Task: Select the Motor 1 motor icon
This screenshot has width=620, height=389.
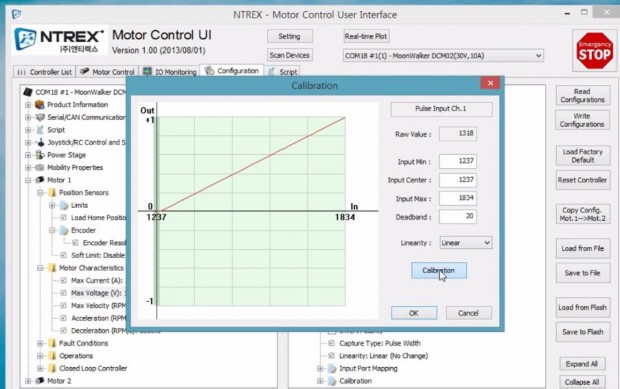Action: pyautogui.click(x=40, y=180)
